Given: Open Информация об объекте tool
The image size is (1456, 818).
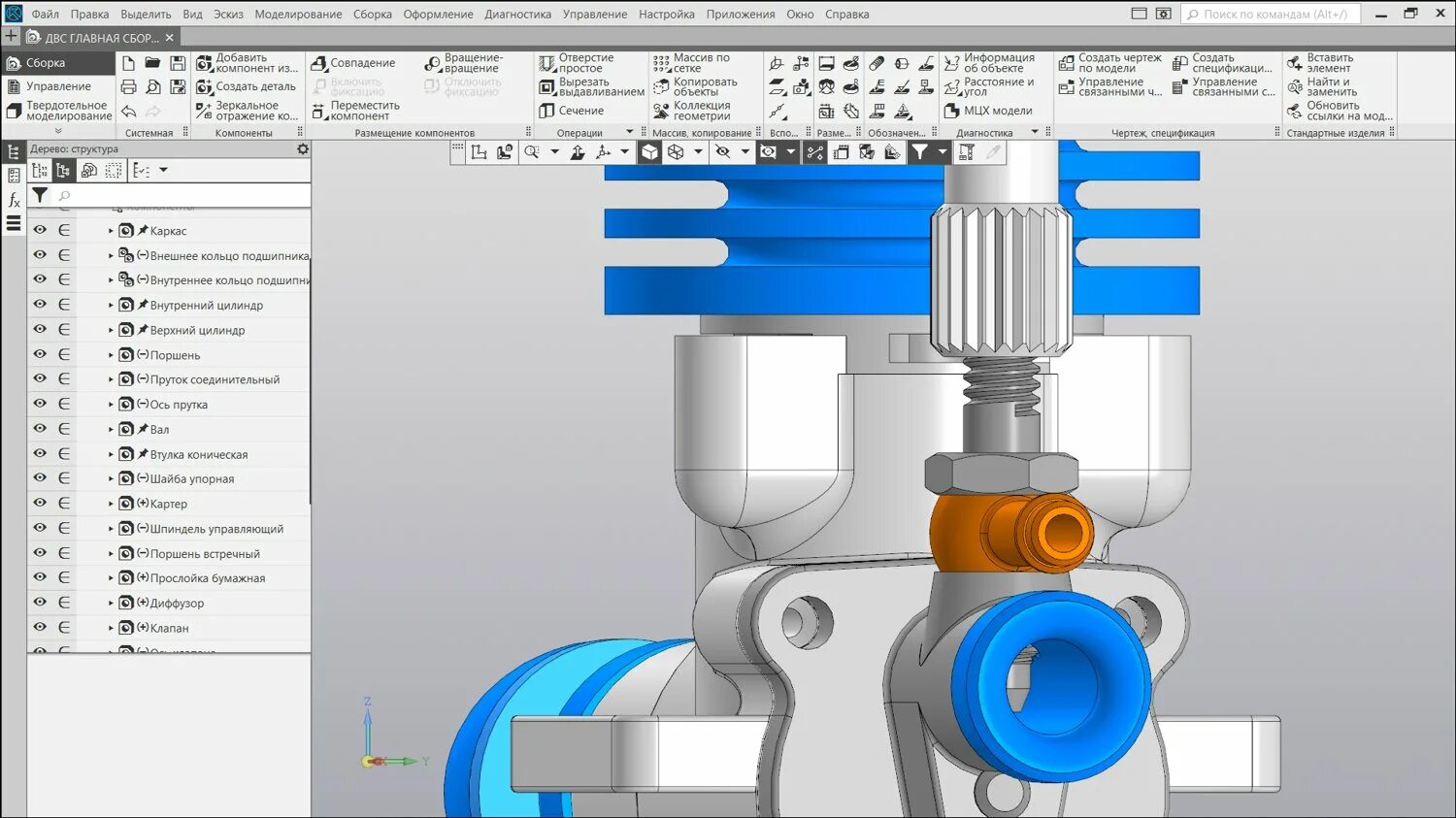Looking at the screenshot, I should pyautogui.click(x=989, y=63).
